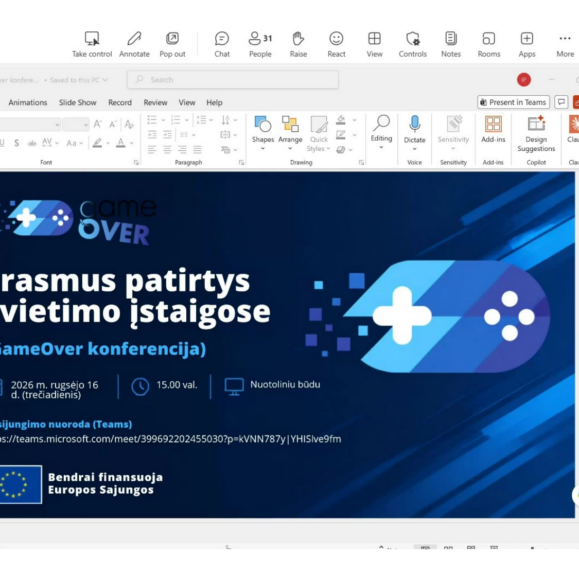This screenshot has width=579, height=579.
Task: Toggle bulleted list formatting
Action: (152, 120)
